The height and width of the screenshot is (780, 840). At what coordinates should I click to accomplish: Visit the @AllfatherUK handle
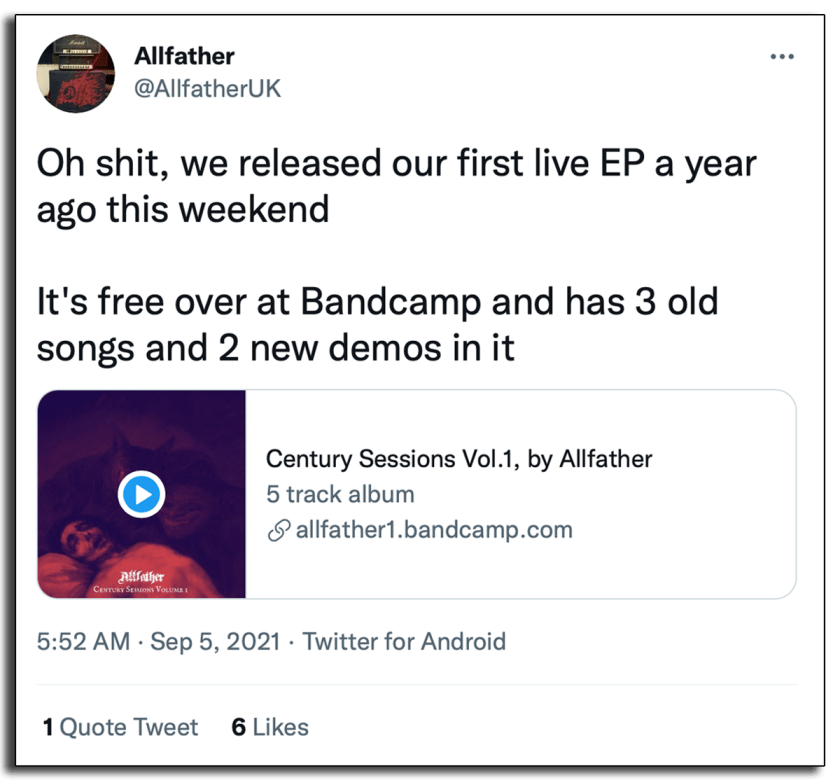pyautogui.click(x=207, y=88)
